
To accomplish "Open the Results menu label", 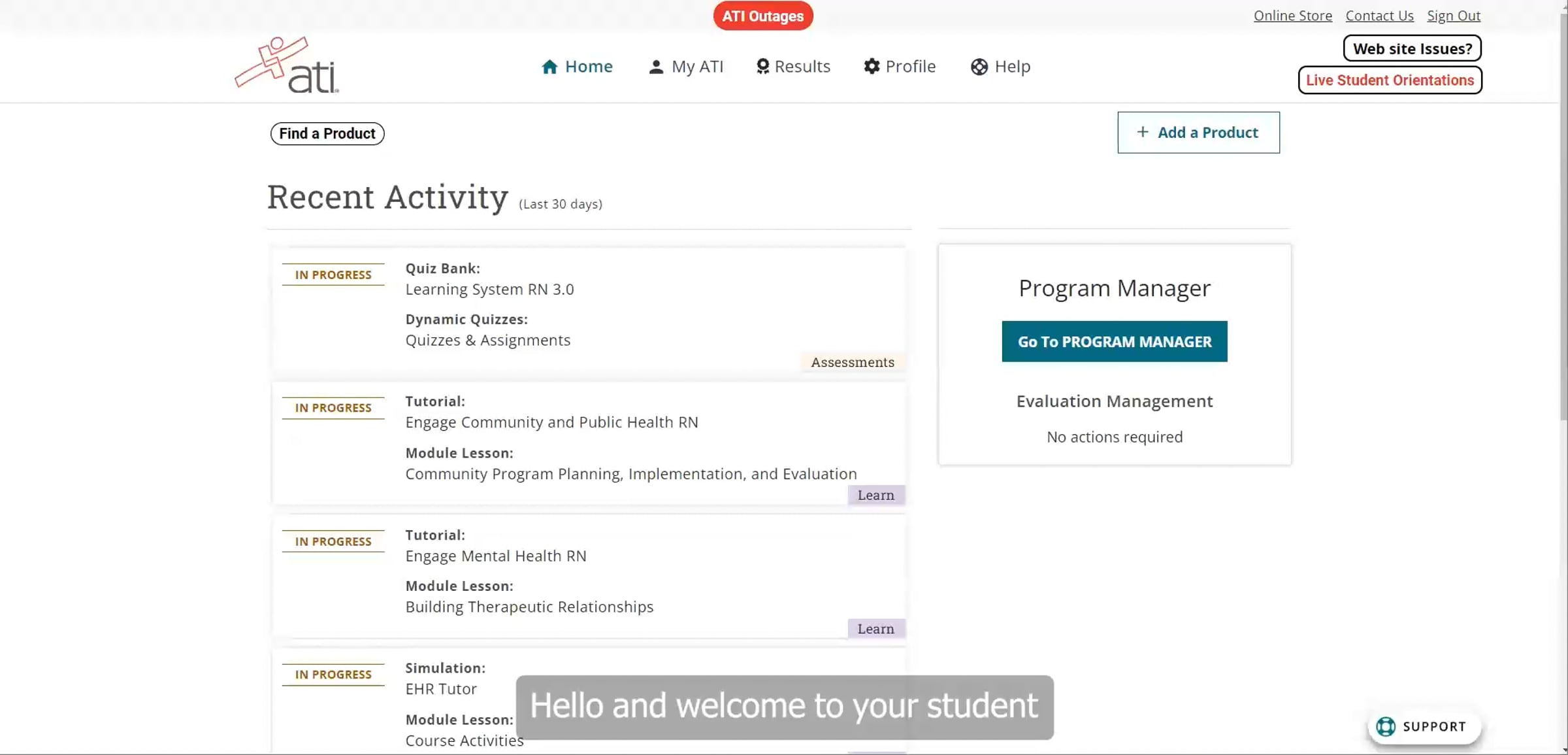I will coord(802,67).
